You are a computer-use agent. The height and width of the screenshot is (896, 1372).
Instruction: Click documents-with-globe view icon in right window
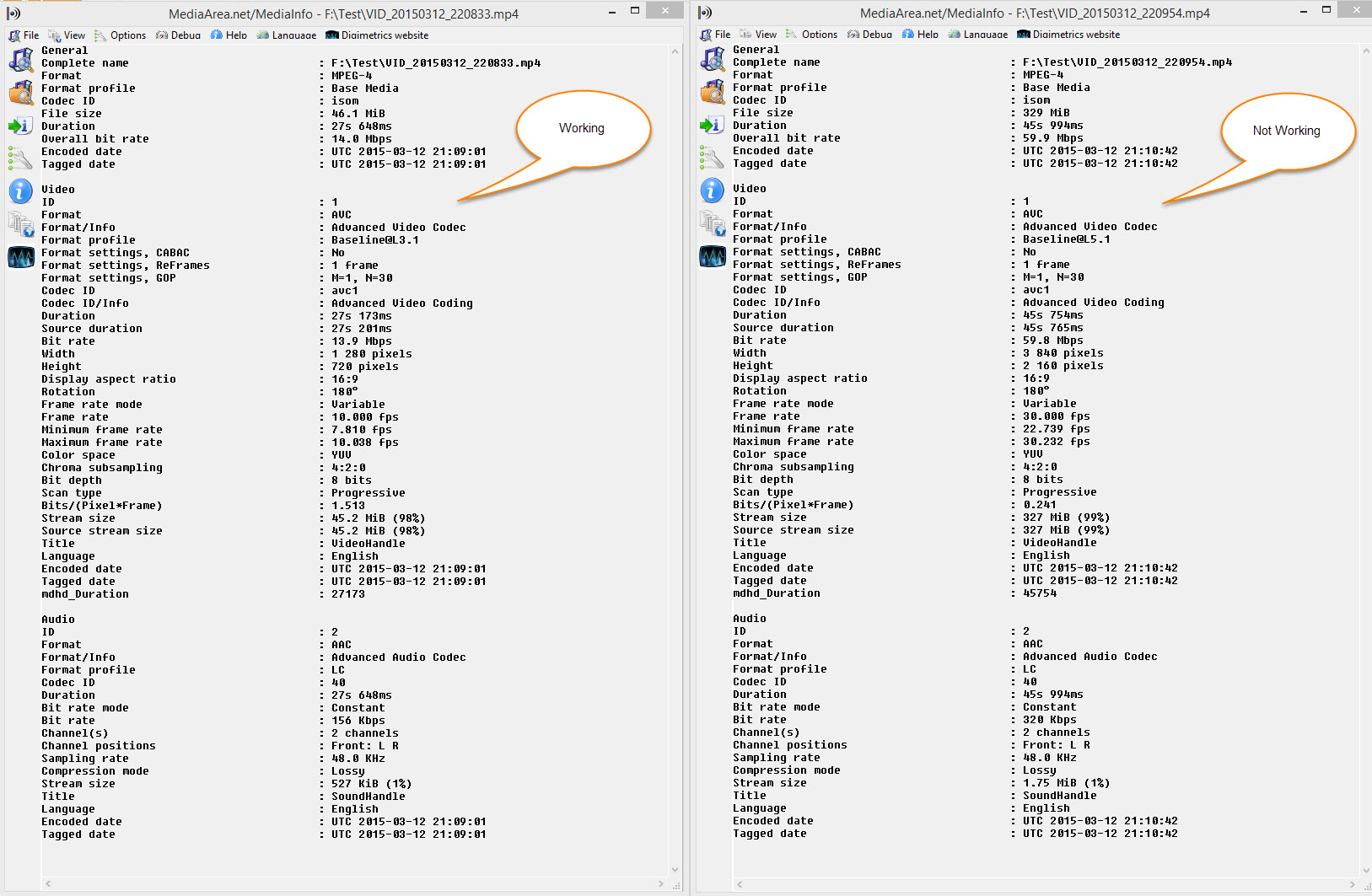click(713, 223)
